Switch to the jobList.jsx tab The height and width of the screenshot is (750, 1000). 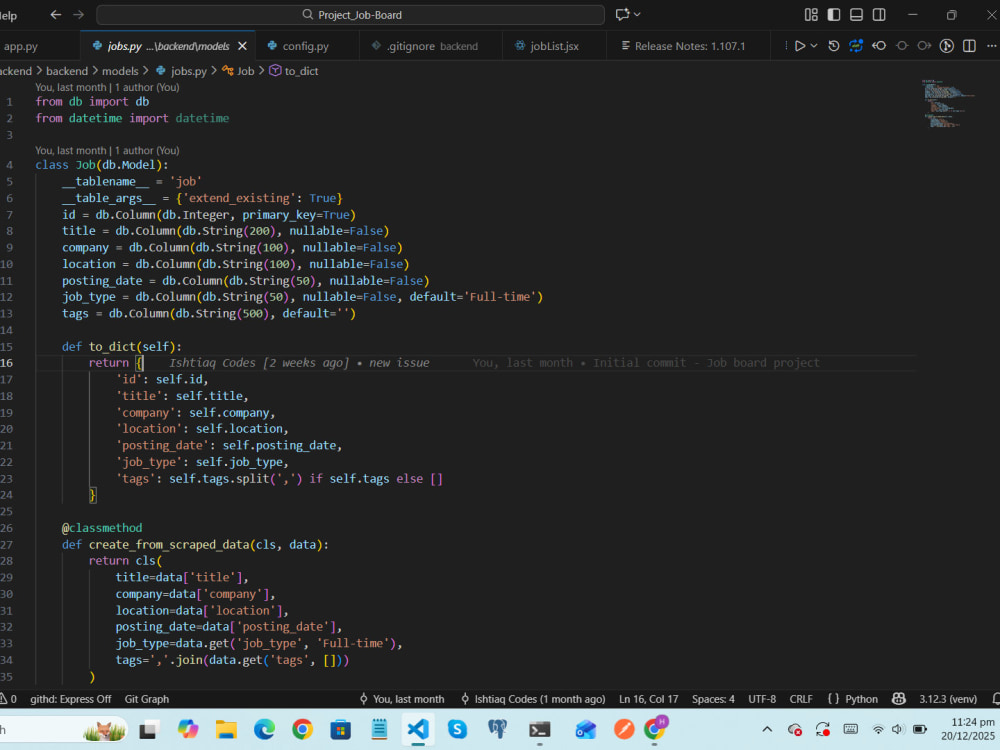click(x=554, y=46)
